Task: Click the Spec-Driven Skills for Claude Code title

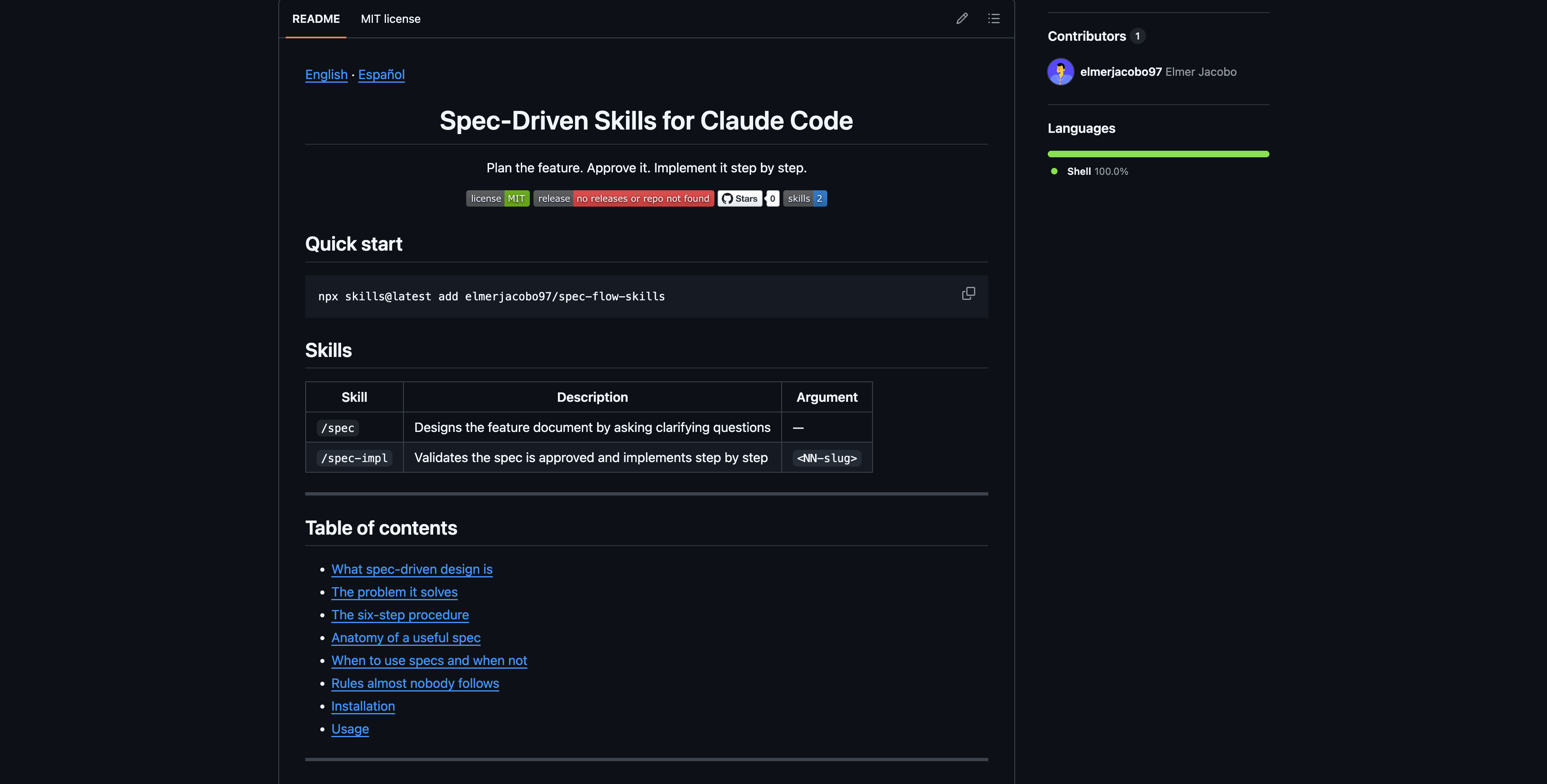Action: 646,121
